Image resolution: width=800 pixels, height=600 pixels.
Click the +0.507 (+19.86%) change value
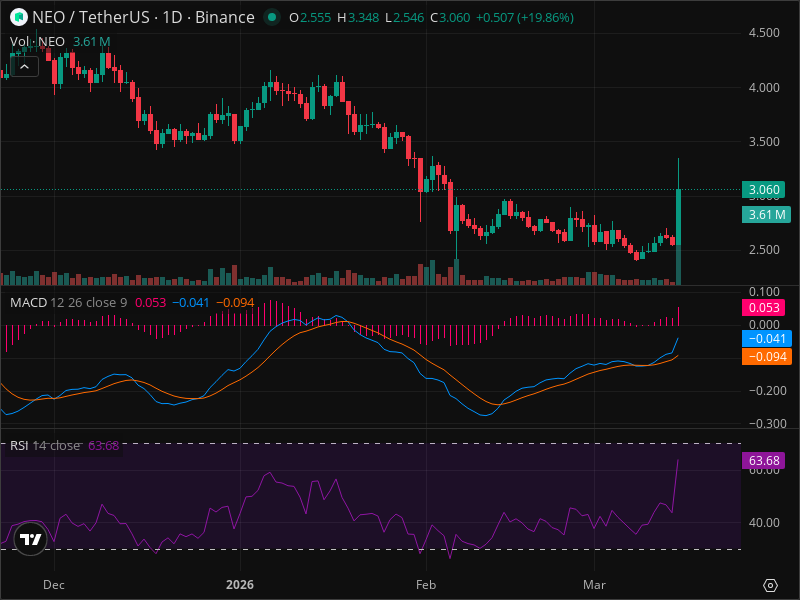pos(525,18)
